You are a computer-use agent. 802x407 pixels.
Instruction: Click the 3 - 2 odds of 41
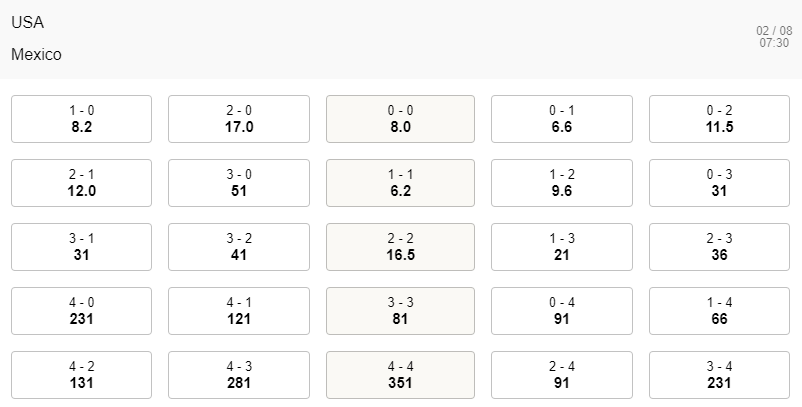tap(239, 247)
